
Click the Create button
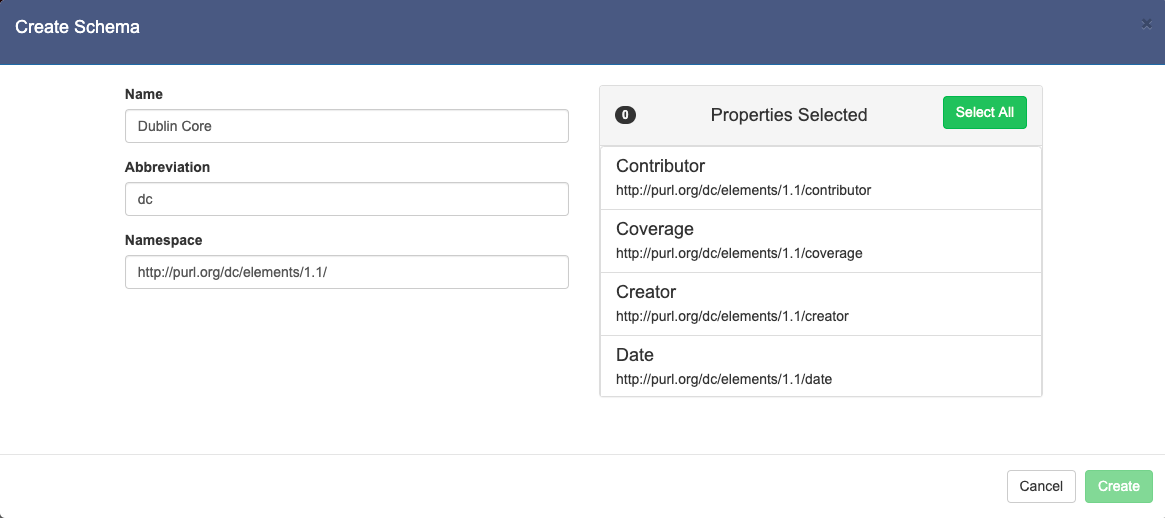point(1118,486)
